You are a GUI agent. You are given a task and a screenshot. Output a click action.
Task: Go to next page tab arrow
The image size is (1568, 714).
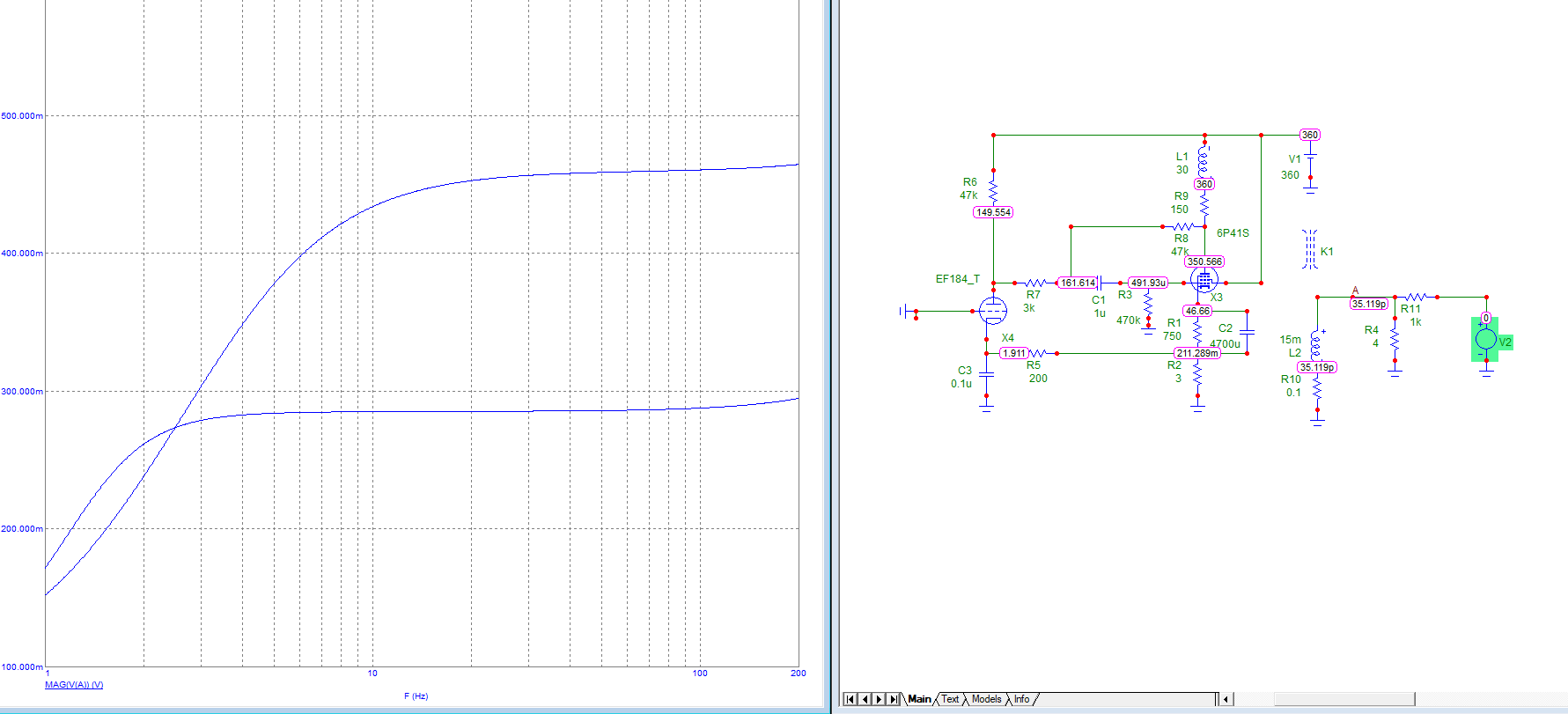click(879, 699)
